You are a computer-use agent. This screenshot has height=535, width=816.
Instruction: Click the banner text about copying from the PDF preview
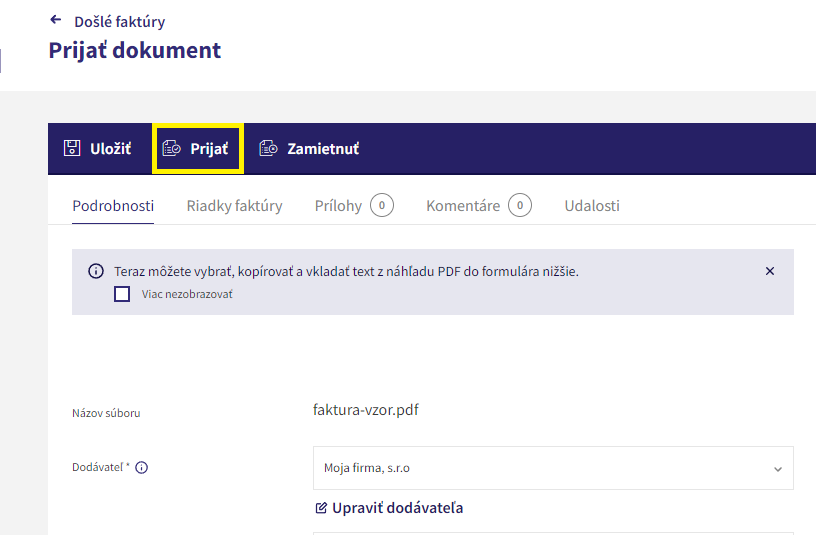[346, 271]
